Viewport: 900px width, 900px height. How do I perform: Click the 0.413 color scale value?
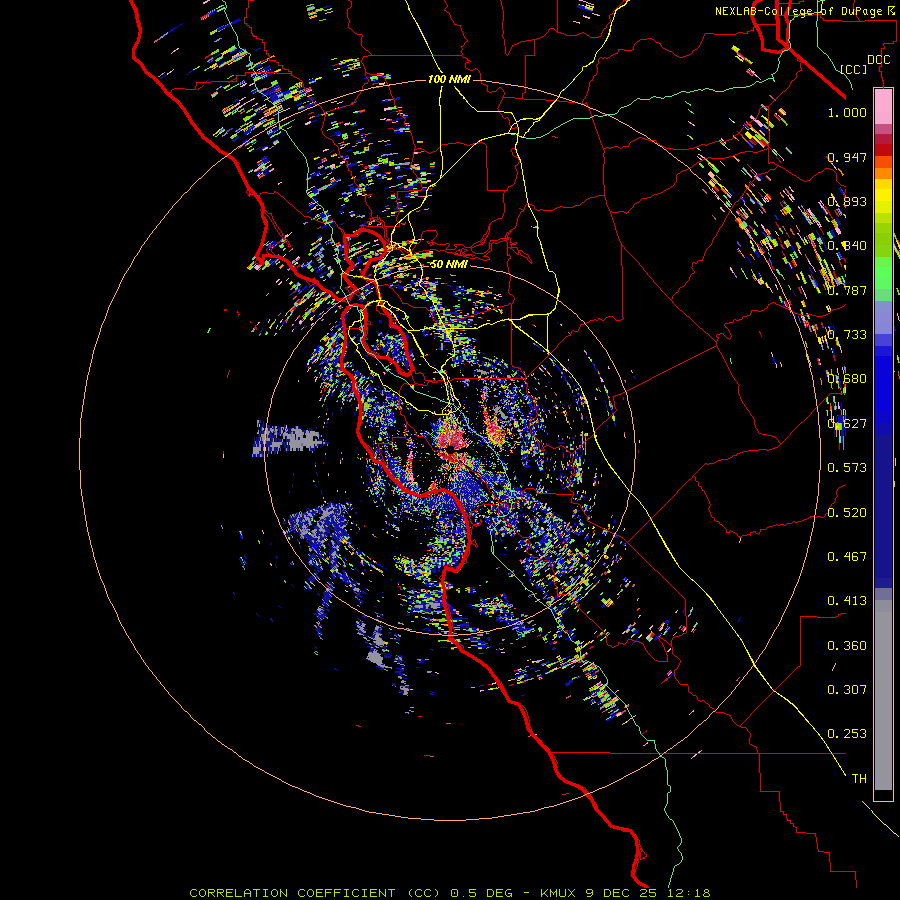(847, 601)
